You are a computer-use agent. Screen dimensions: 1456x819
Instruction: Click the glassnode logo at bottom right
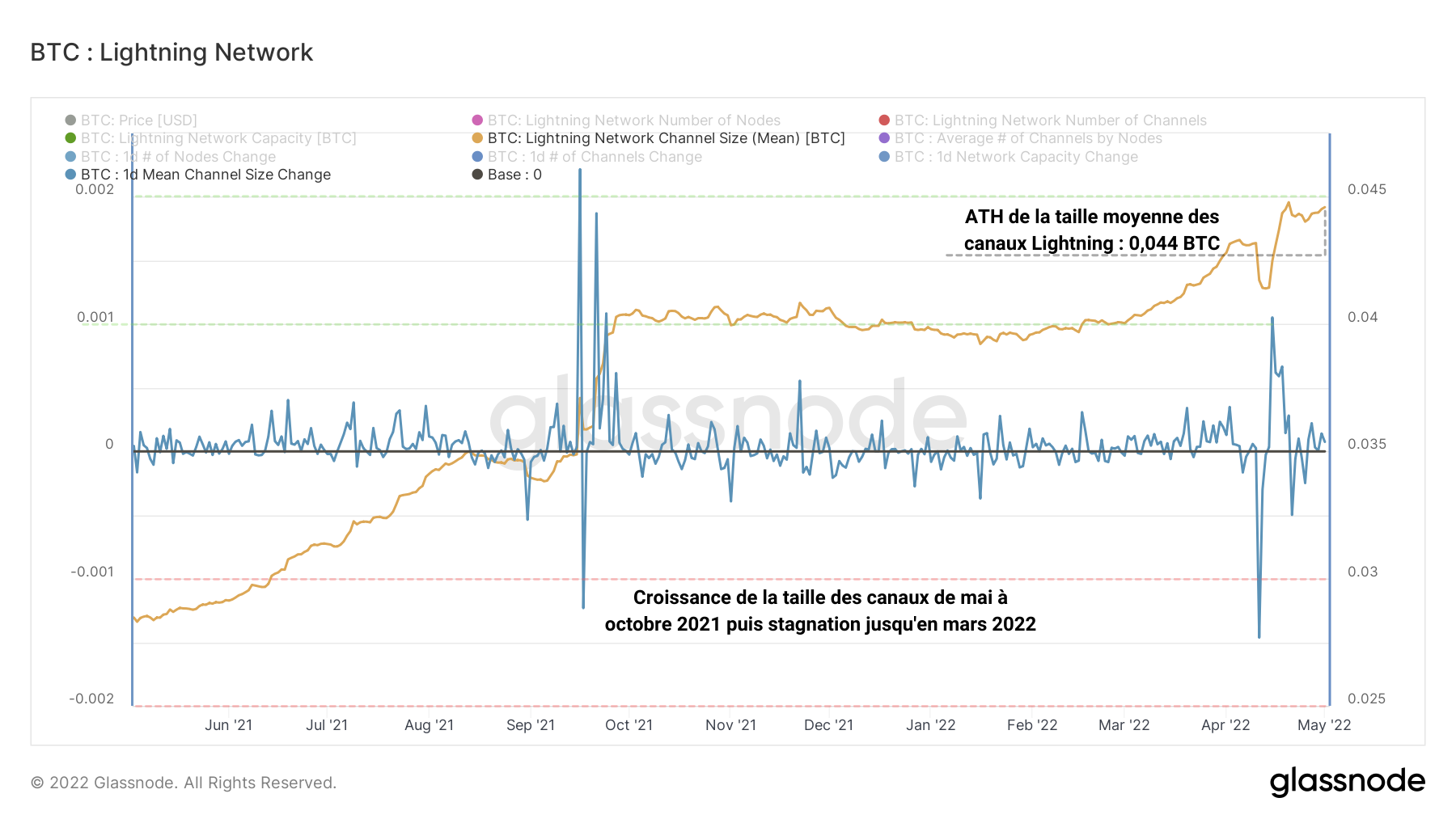(1347, 782)
